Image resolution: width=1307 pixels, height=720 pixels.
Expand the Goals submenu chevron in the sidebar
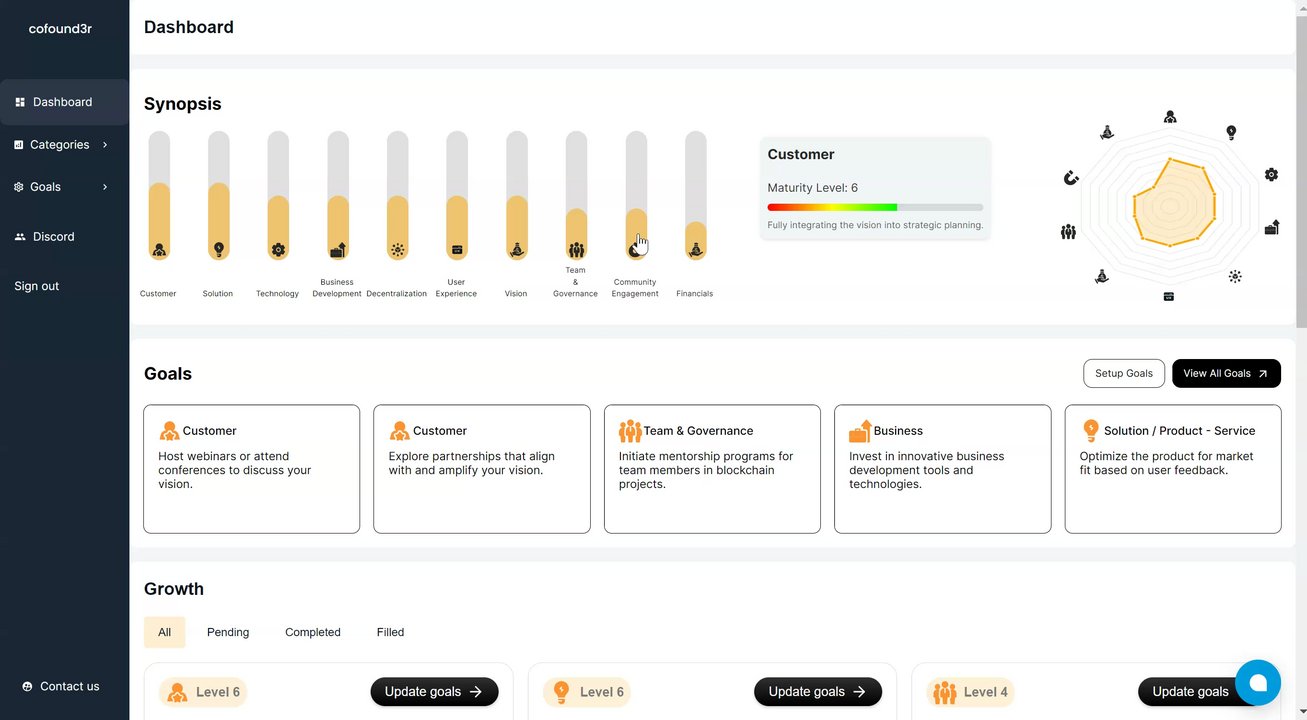coord(105,187)
